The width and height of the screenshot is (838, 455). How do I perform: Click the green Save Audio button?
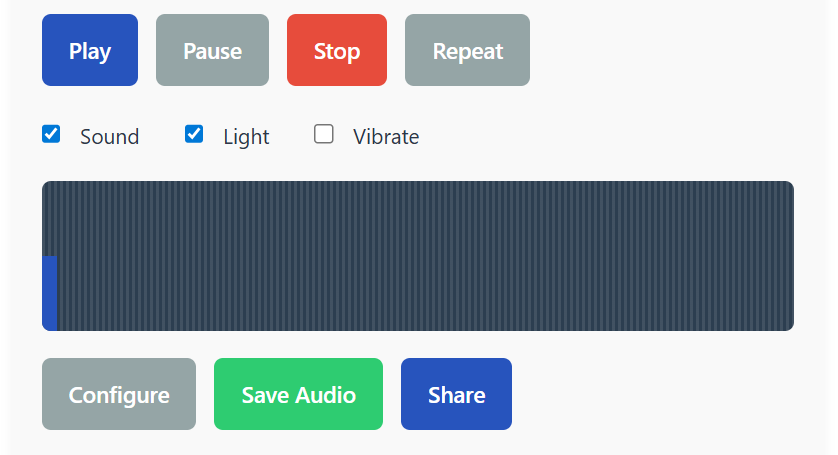pyautogui.click(x=298, y=394)
